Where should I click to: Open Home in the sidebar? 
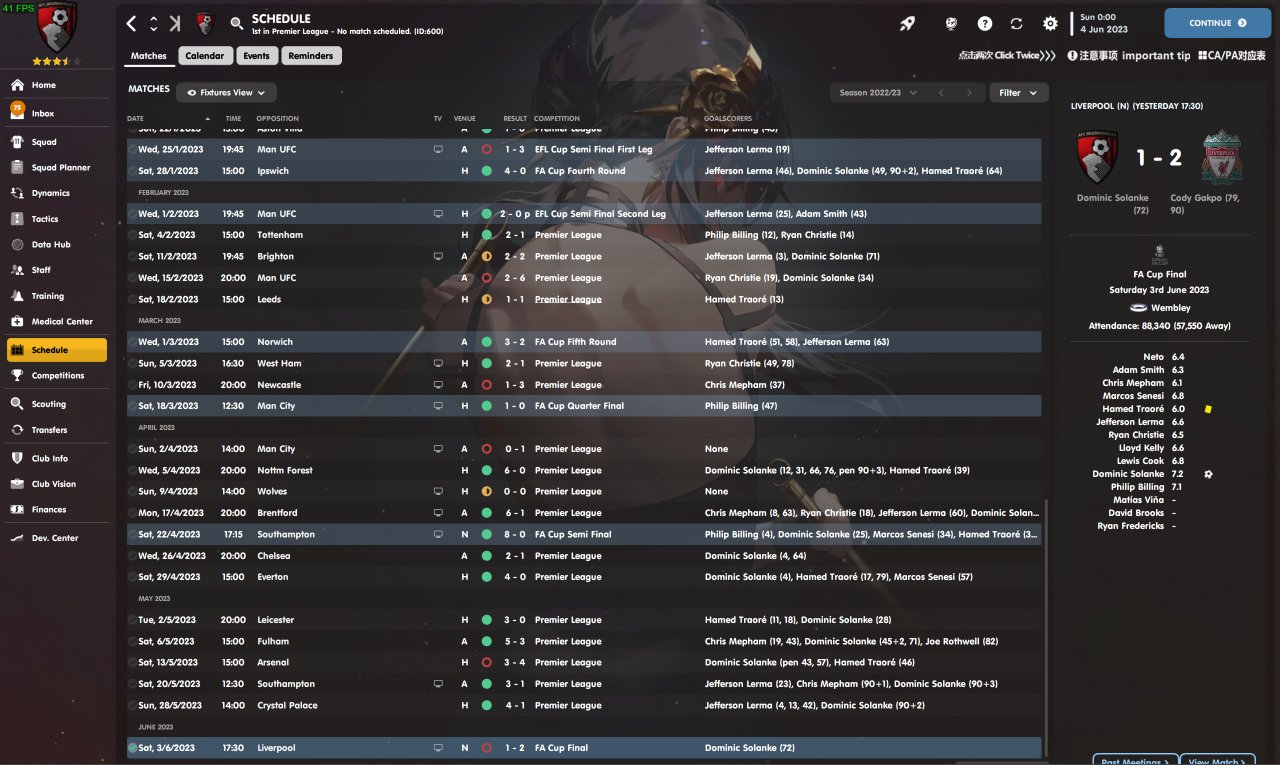click(57, 85)
